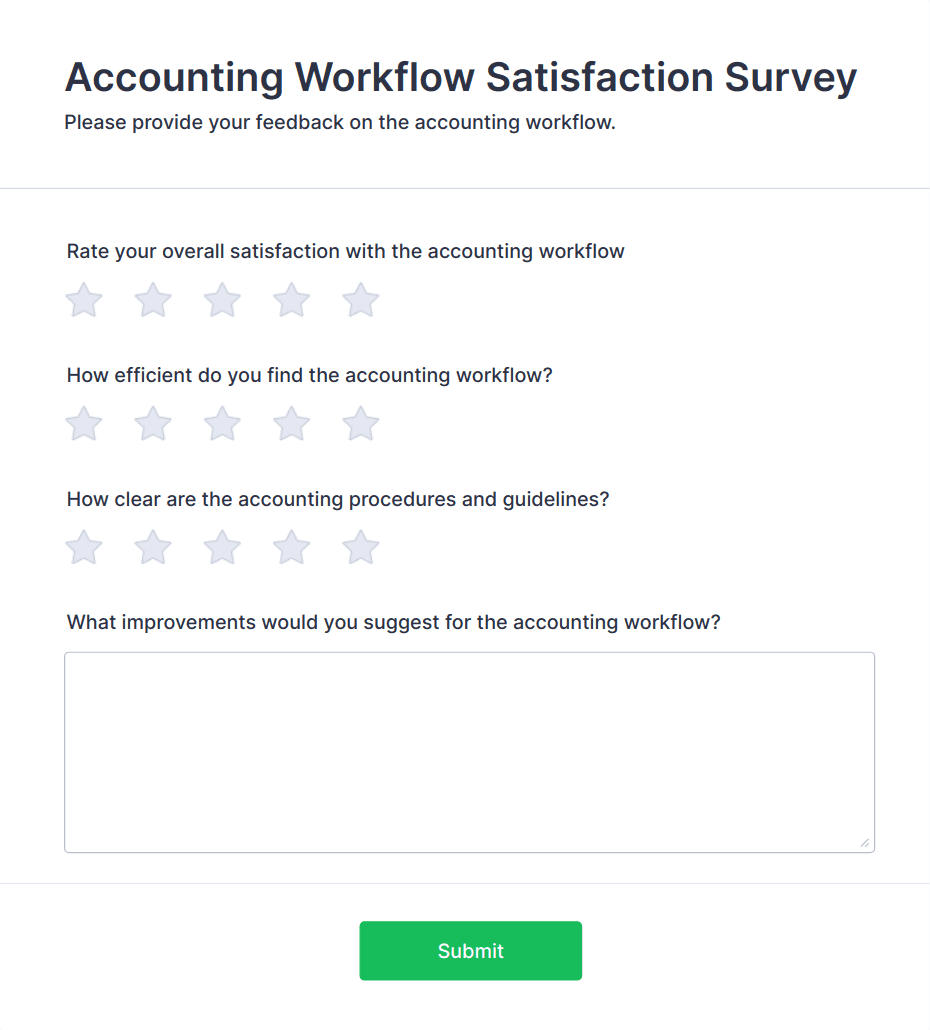The height and width of the screenshot is (1030, 930).
Task: Pick the first star for clarity question
Action: click(x=84, y=547)
